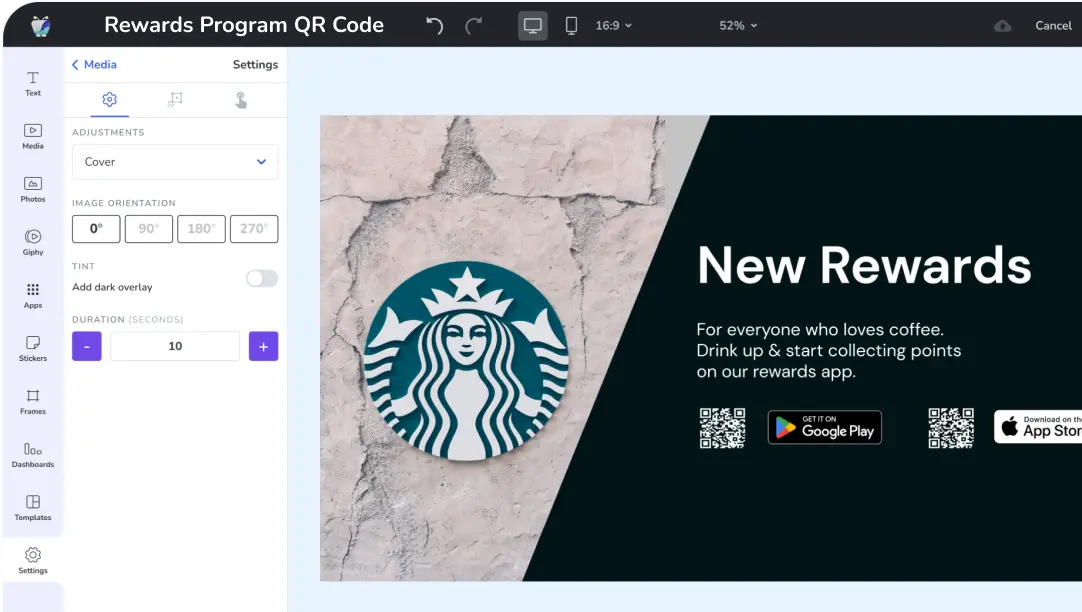Open the Photos panel

tap(32, 190)
